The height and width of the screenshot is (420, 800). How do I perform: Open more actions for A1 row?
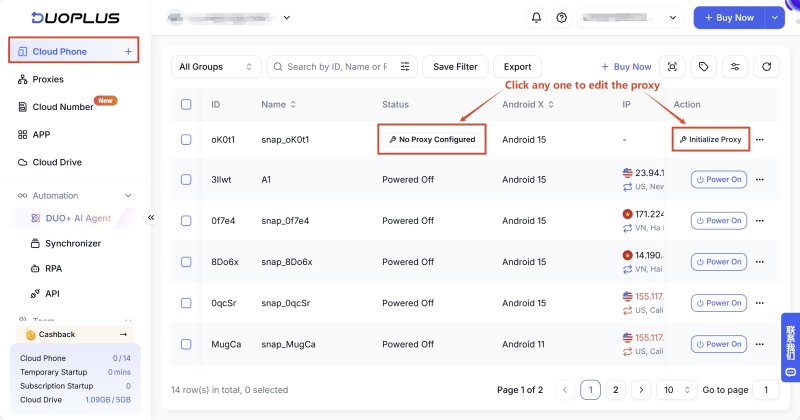coord(760,180)
